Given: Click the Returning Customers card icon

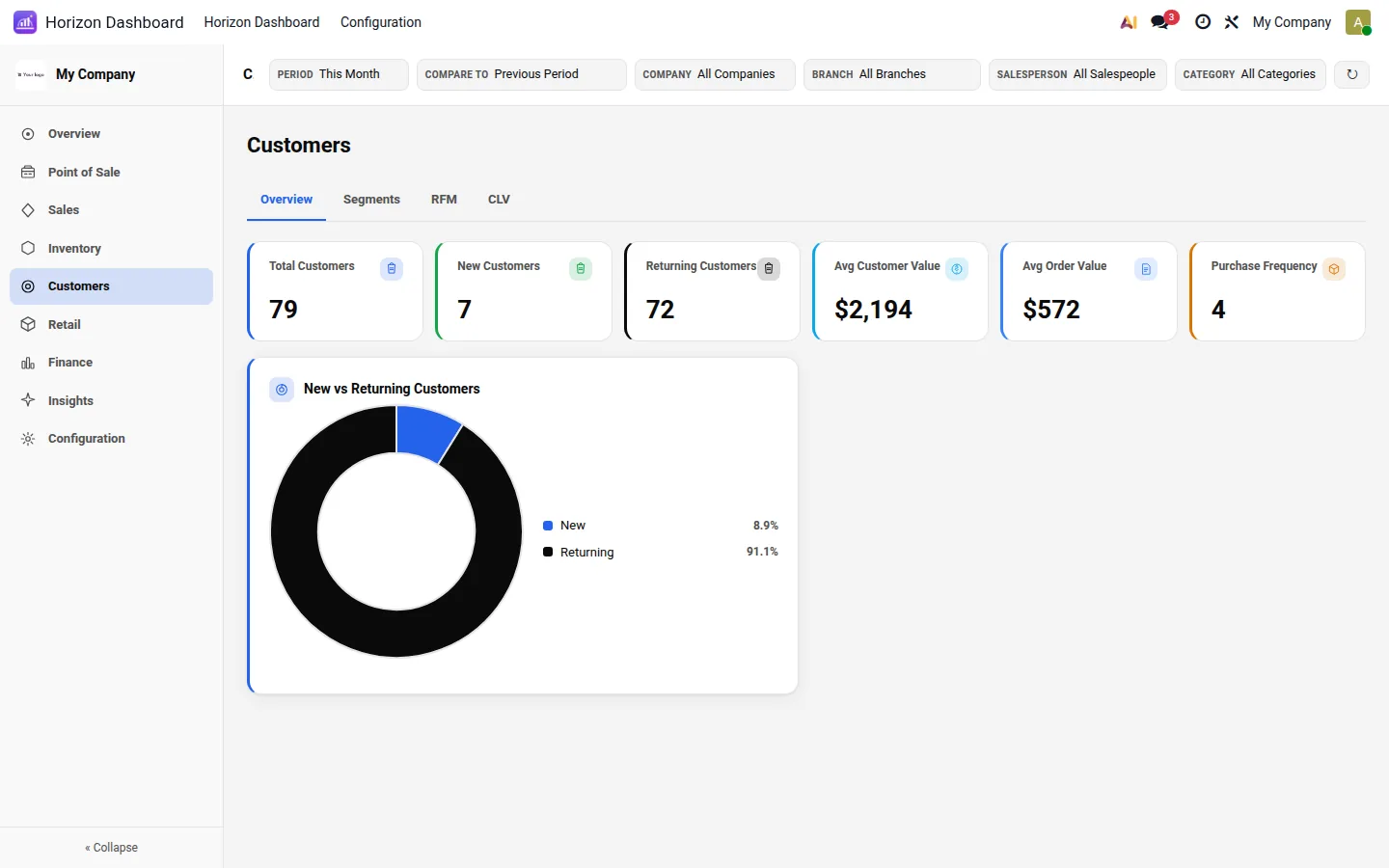Looking at the screenshot, I should [x=769, y=269].
